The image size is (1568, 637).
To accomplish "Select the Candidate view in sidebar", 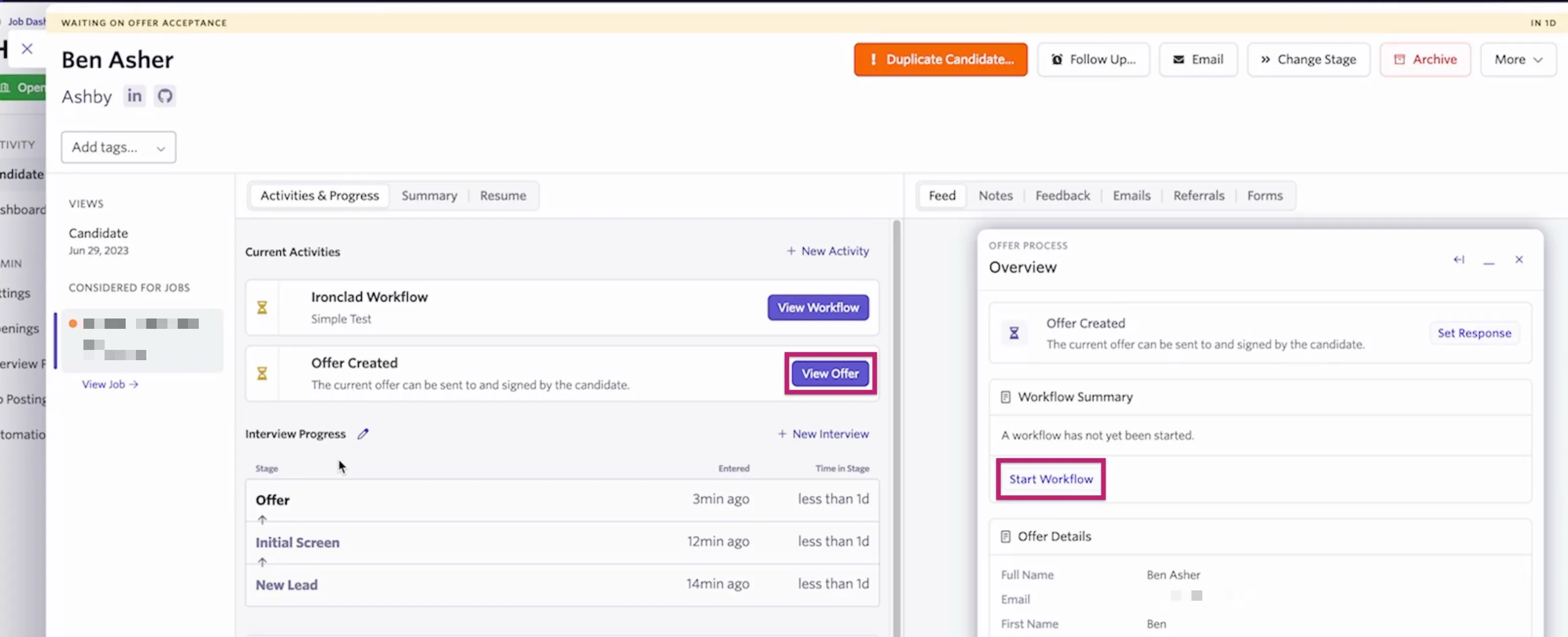I will pos(99,241).
